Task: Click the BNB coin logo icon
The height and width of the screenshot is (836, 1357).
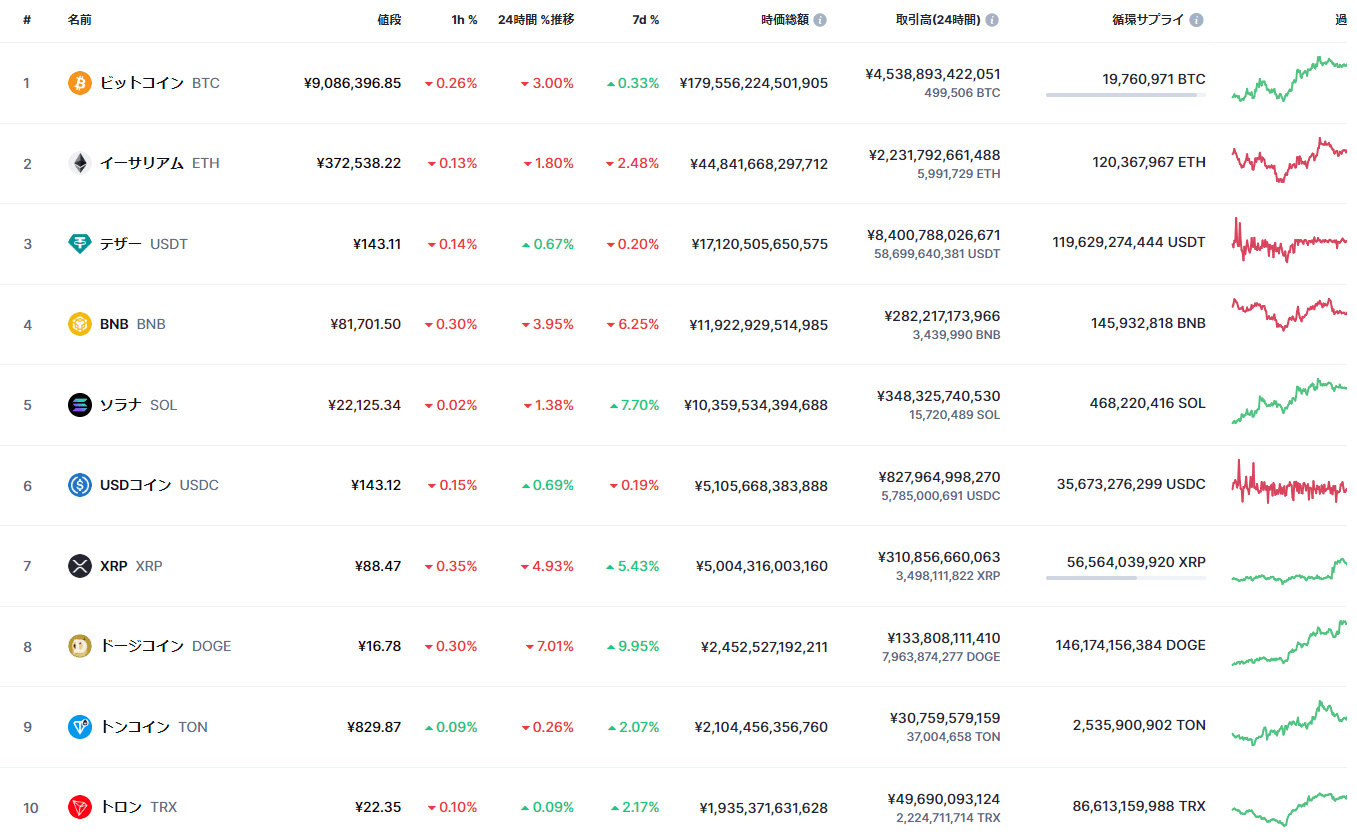Action: pos(80,324)
